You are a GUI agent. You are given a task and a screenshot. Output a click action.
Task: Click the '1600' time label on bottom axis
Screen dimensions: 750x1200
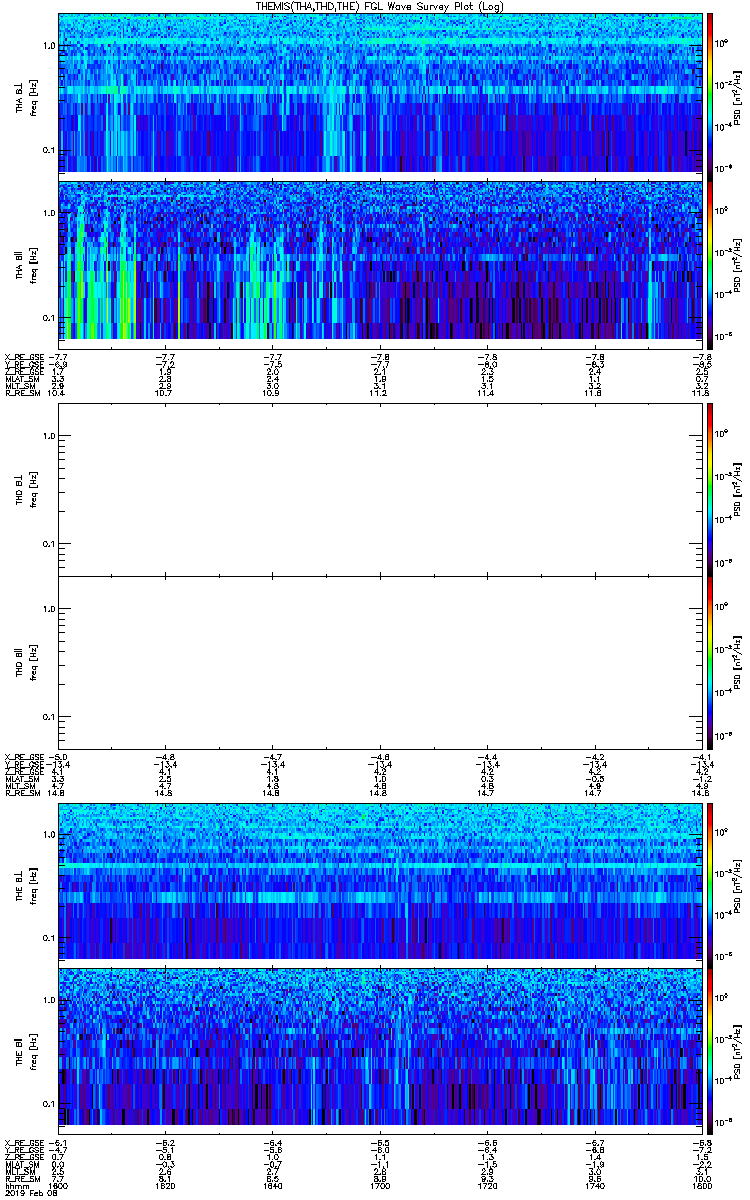[x=59, y=1186]
